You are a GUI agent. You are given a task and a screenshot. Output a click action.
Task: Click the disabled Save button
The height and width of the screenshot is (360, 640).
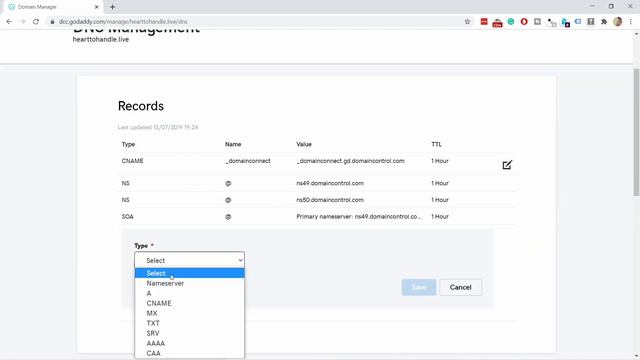coord(419,287)
